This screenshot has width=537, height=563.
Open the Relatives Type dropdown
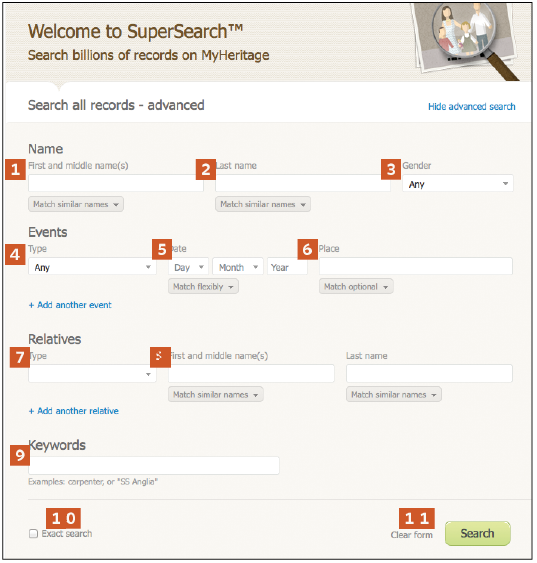pos(92,374)
